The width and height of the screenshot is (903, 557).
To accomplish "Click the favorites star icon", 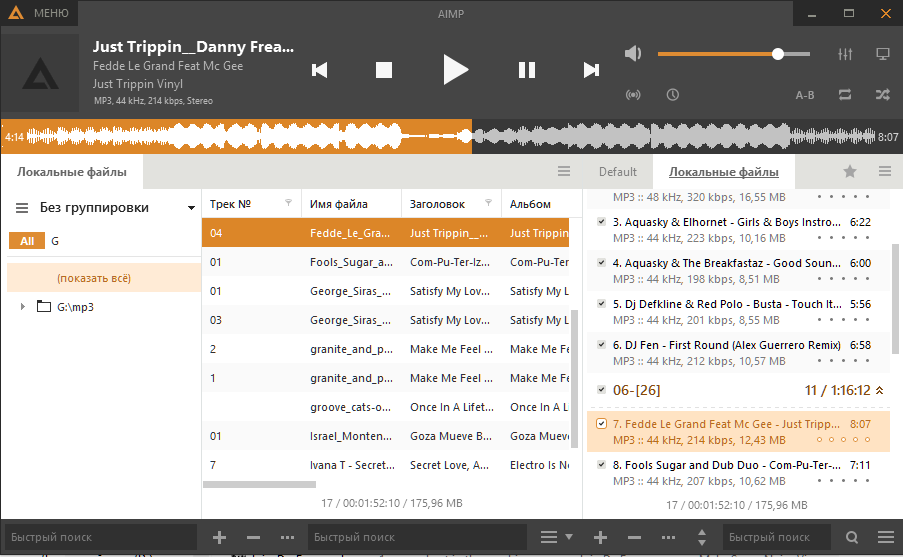I will [x=850, y=171].
